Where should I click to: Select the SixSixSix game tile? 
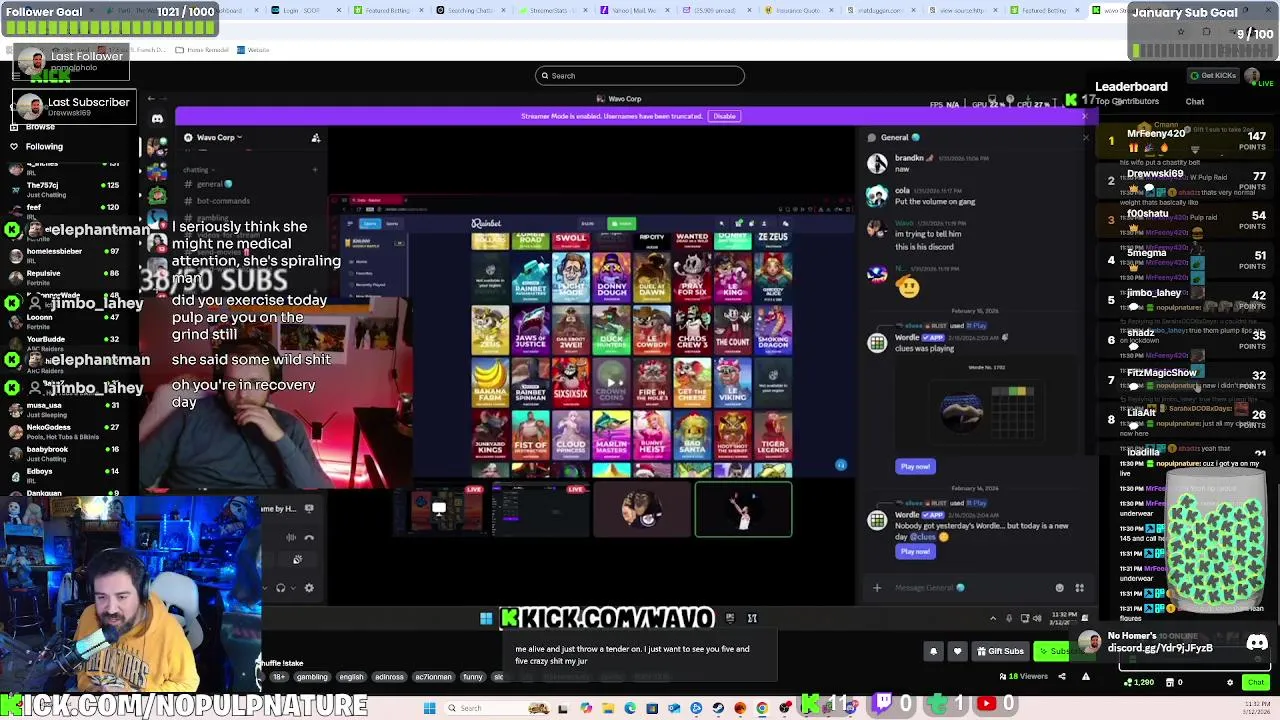click(571, 384)
